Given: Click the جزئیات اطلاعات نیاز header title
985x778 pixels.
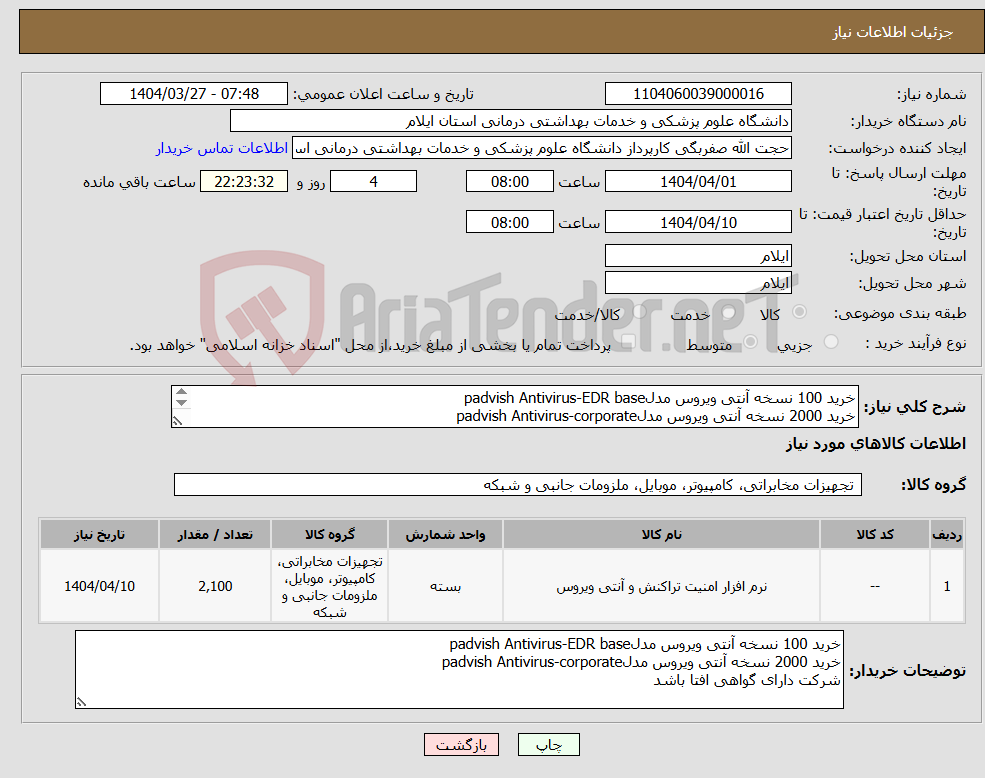Looking at the screenshot, I should [x=893, y=32].
